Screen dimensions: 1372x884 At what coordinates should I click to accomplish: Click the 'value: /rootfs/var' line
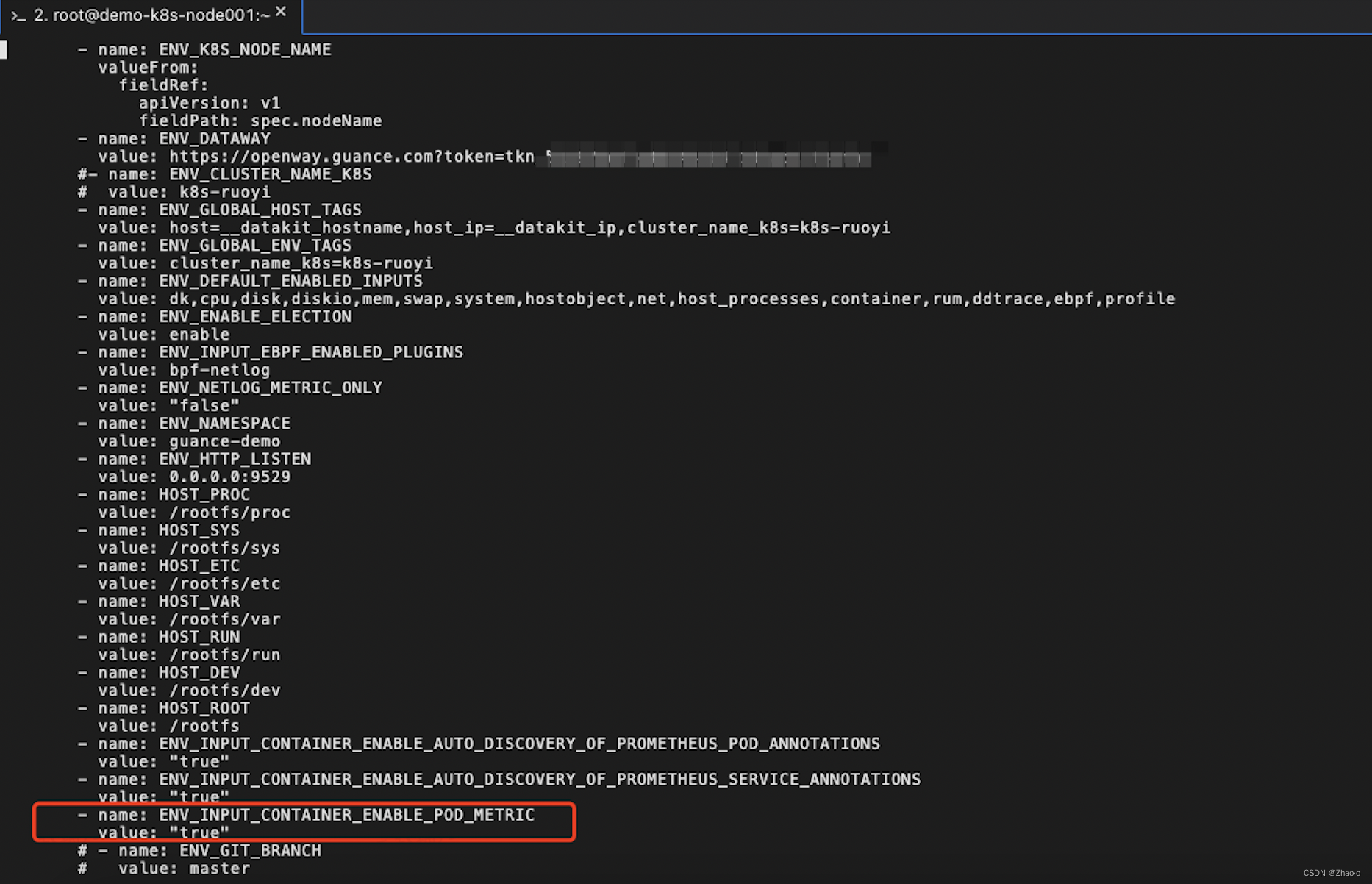point(189,619)
